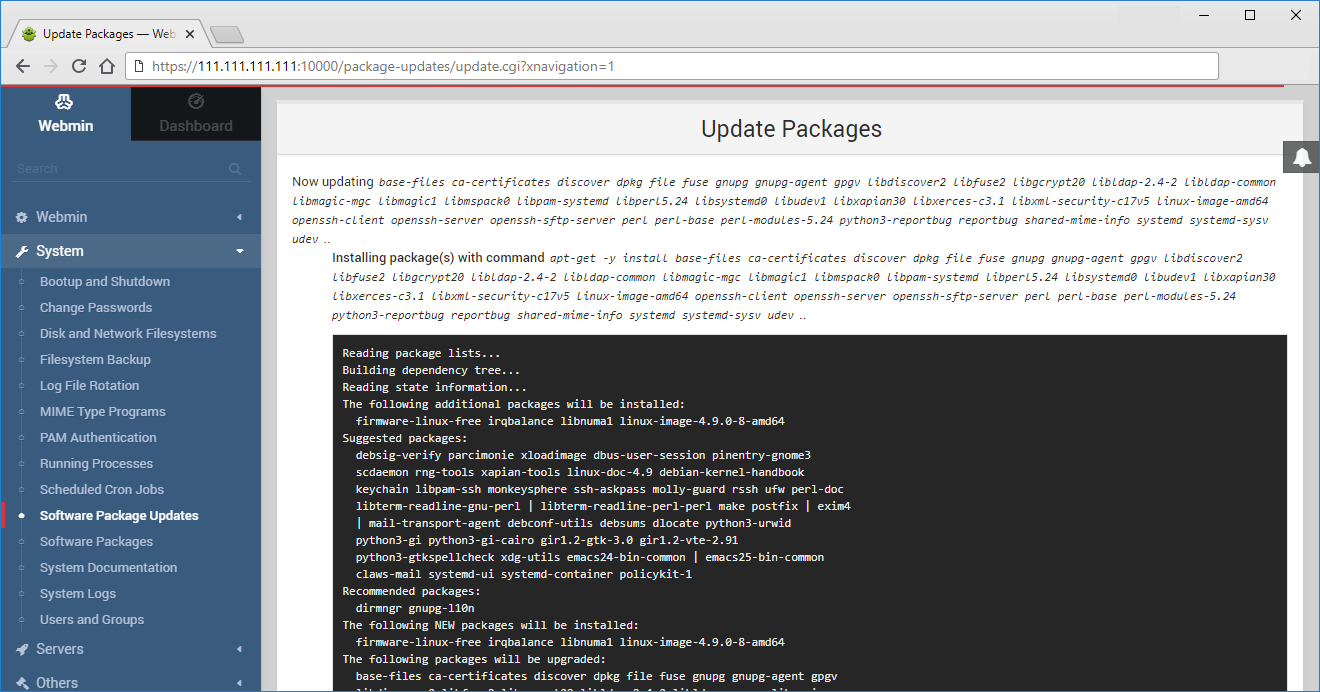1320x692 pixels.
Task: Click the browser back arrow
Action: point(23,67)
